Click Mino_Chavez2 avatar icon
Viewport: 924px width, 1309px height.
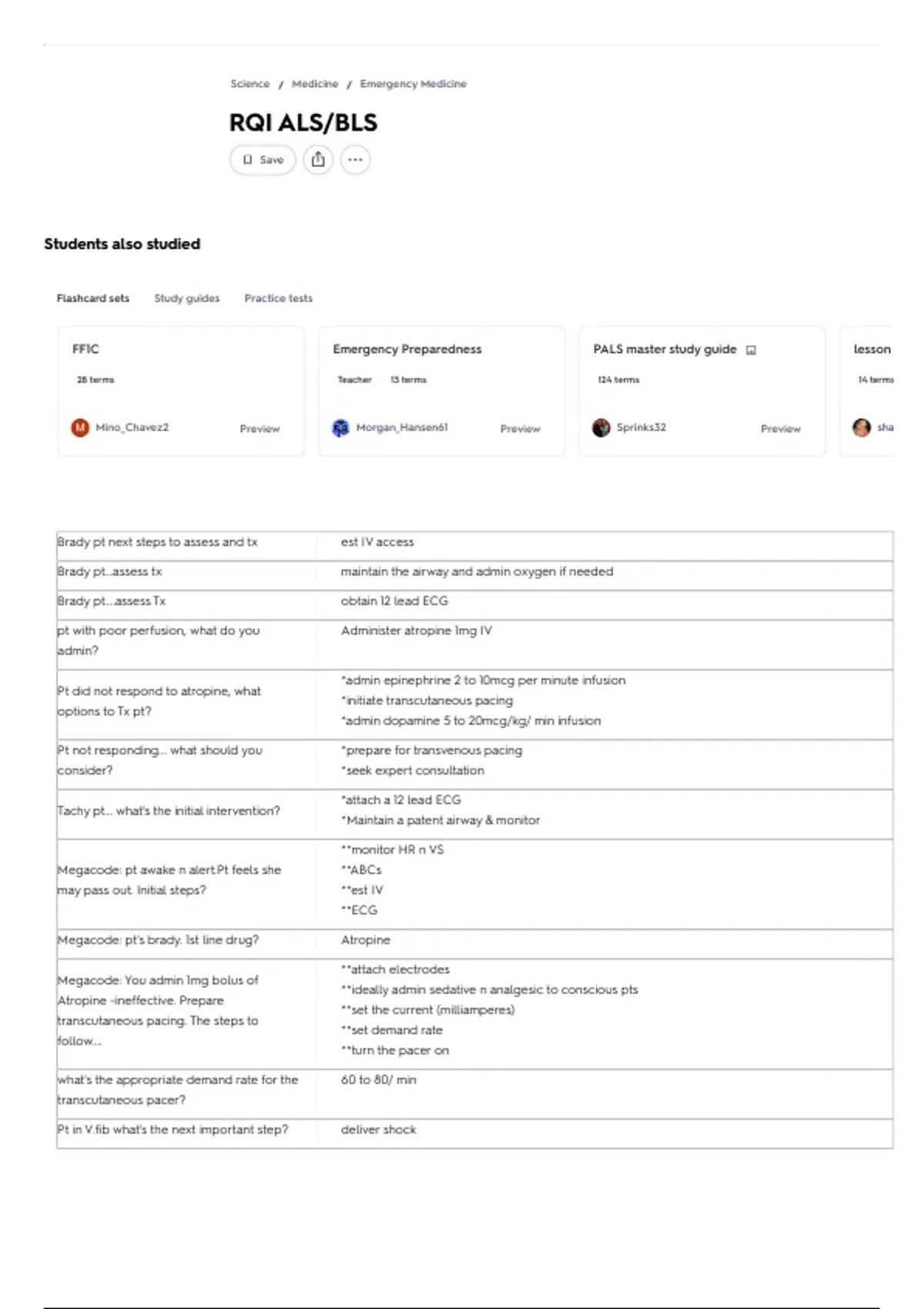80,427
